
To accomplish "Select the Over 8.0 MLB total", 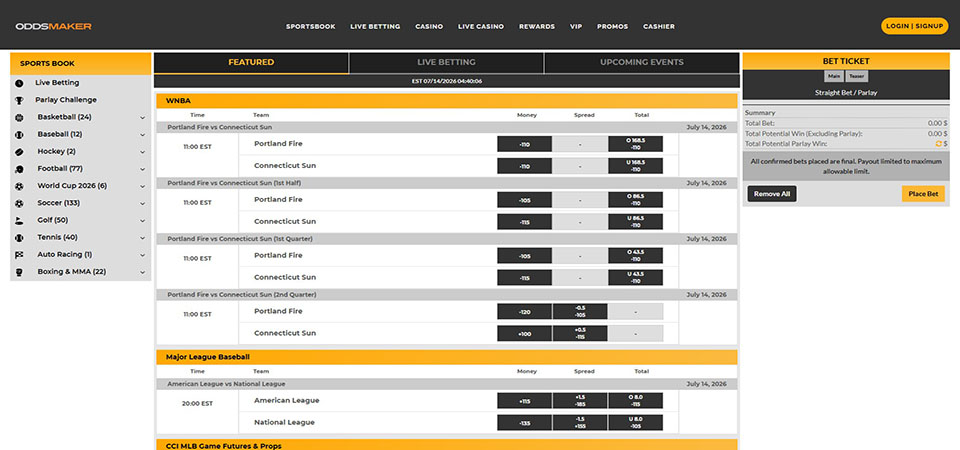I will [x=636, y=400].
